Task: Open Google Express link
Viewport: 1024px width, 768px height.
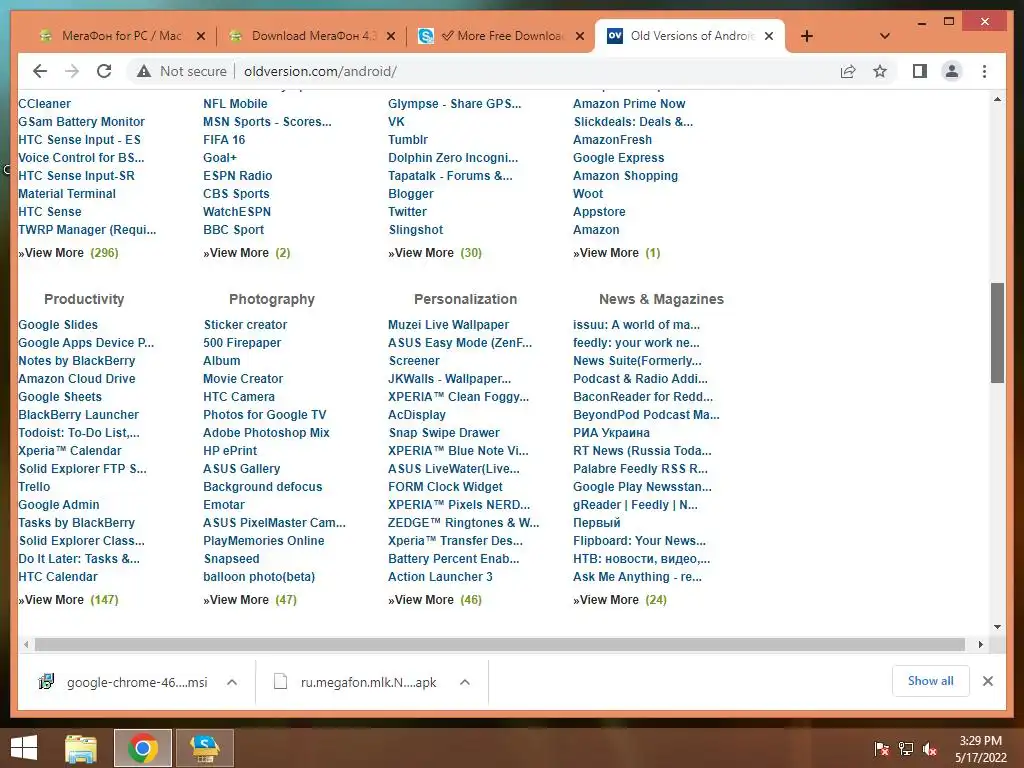Action: [x=618, y=158]
